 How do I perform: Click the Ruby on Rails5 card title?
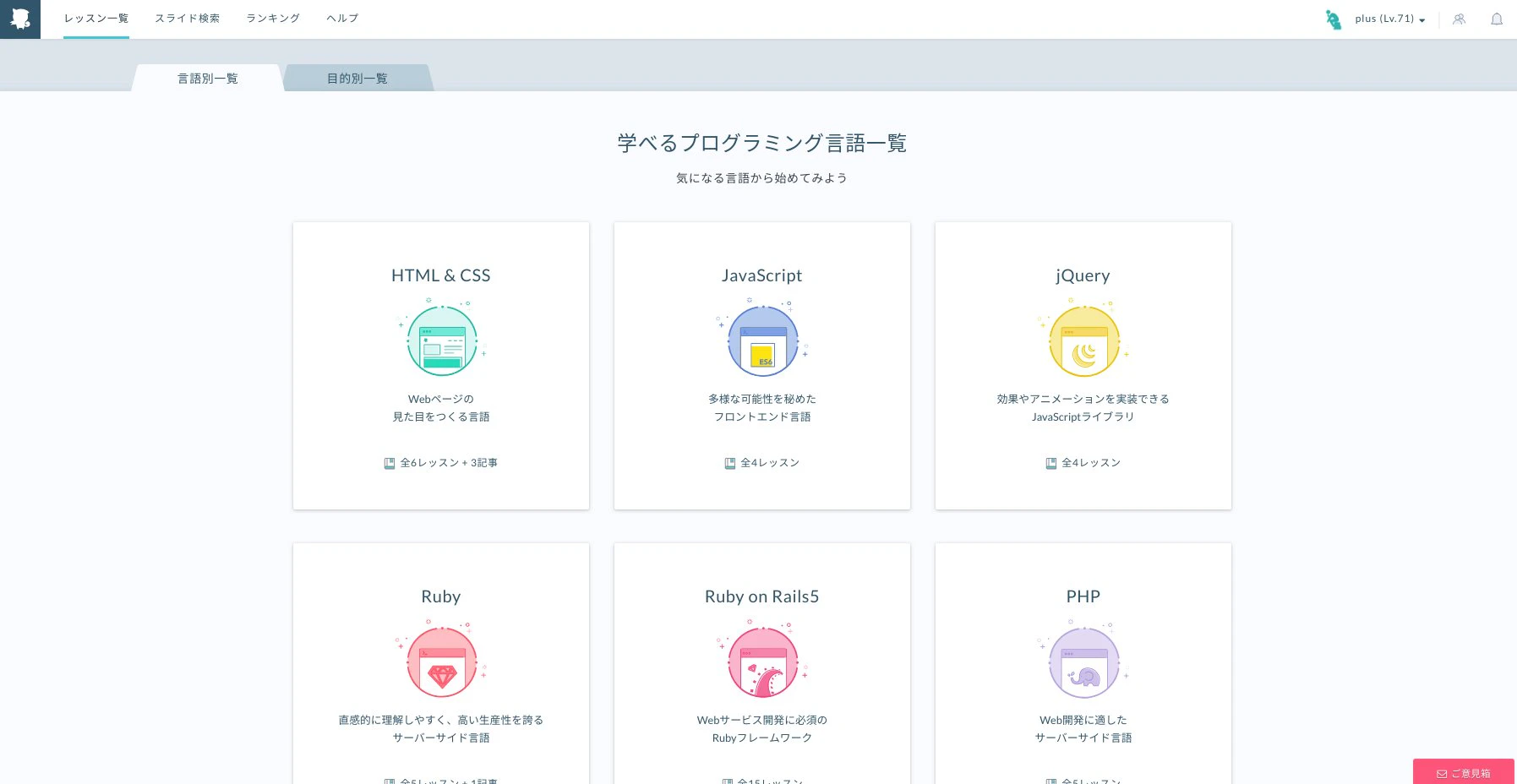click(x=762, y=596)
